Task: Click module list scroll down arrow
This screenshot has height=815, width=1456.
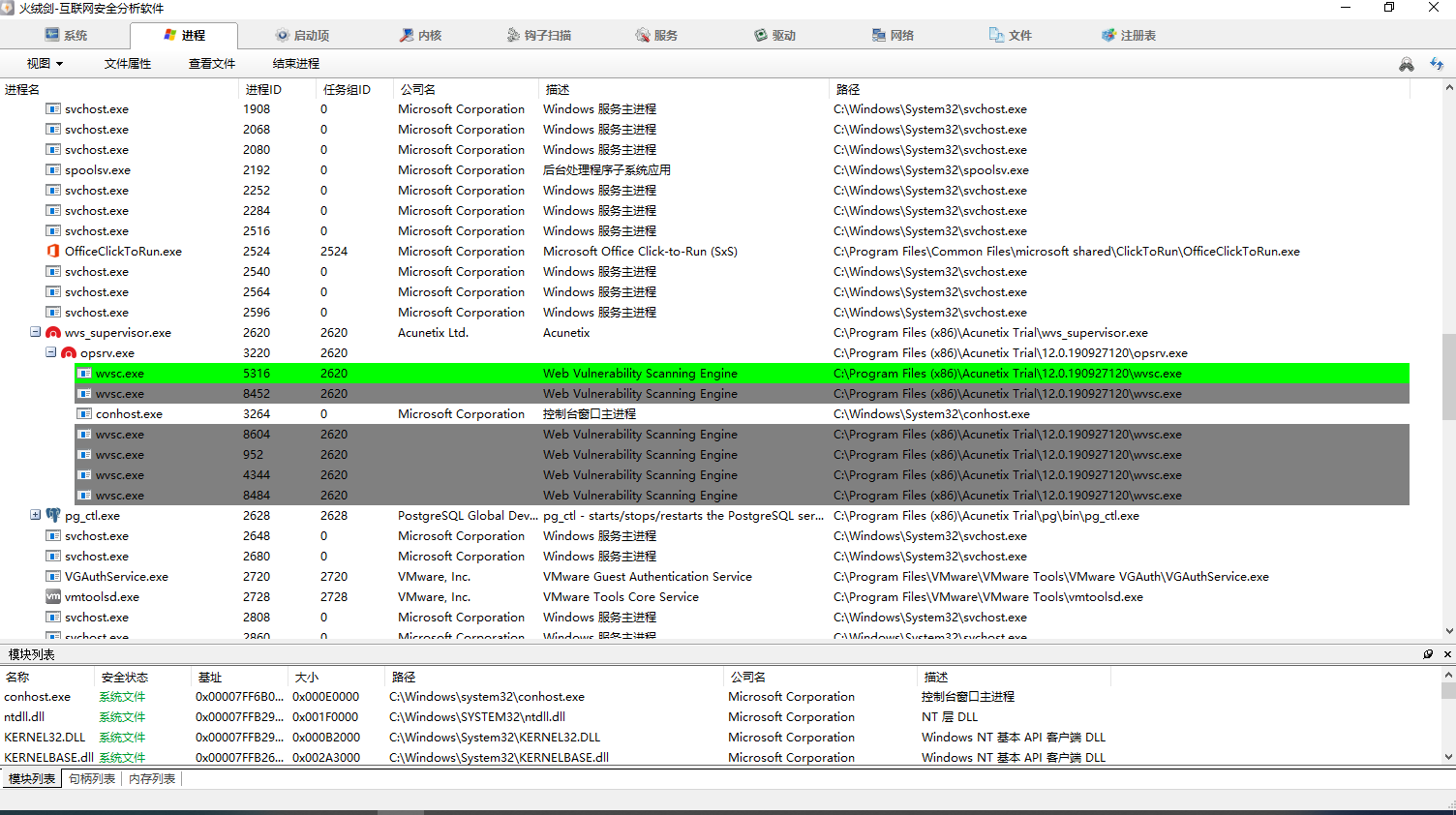Action: (x=1448, y=757)
